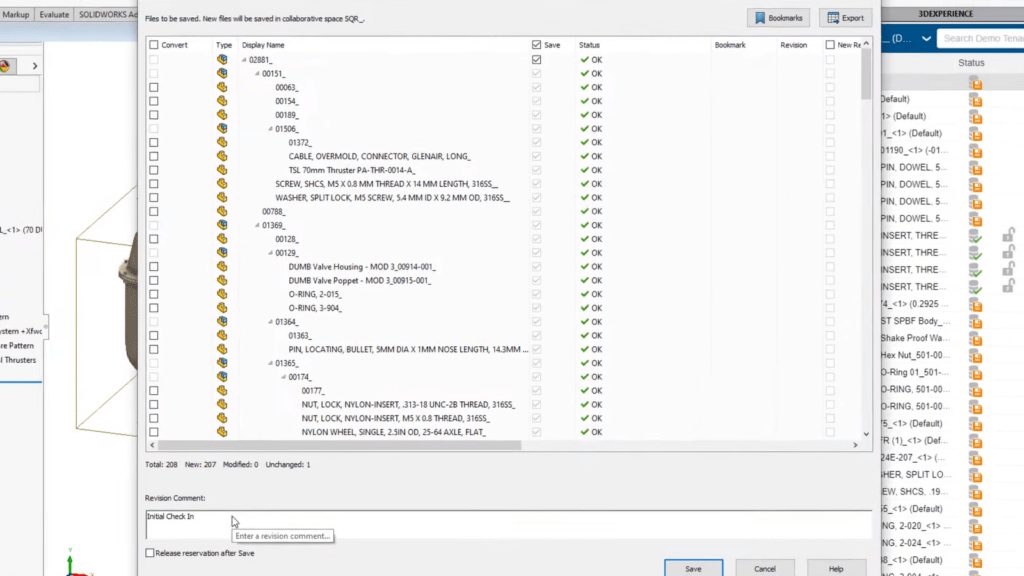Click the Save button

[694, 568]
